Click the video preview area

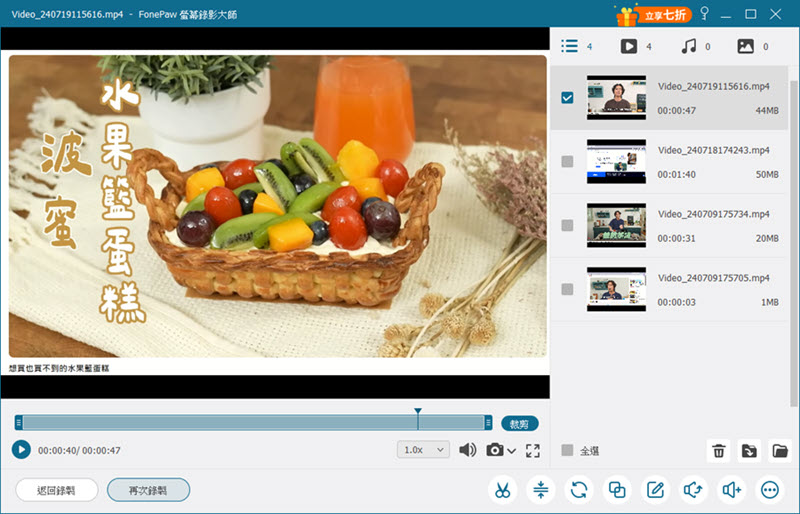(x=275, y=213)
